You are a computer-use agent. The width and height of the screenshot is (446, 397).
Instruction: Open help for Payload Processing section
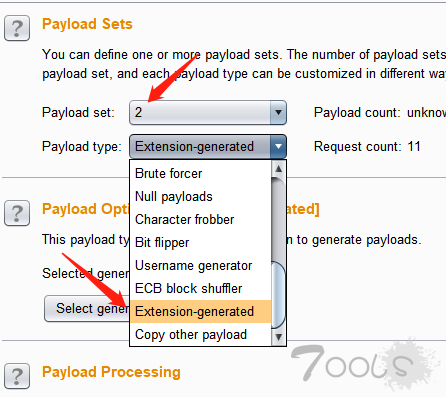coord(17,376)
